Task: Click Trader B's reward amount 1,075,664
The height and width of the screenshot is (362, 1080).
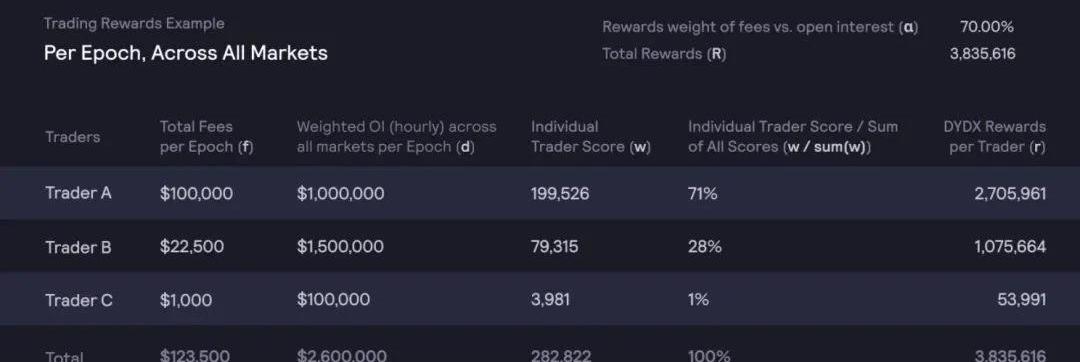Action: (x=1010, y=247)
